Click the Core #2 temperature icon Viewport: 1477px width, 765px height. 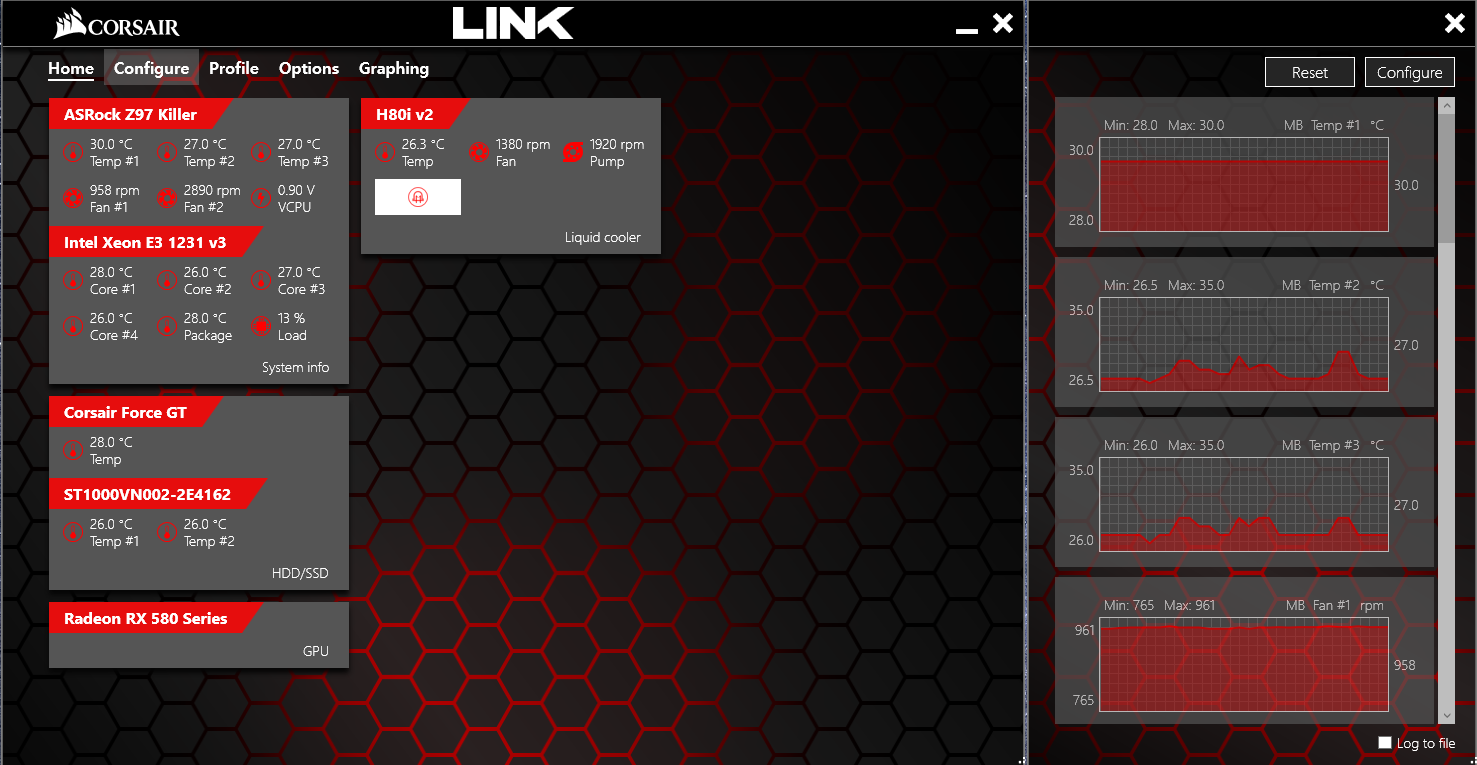point(167,280)
